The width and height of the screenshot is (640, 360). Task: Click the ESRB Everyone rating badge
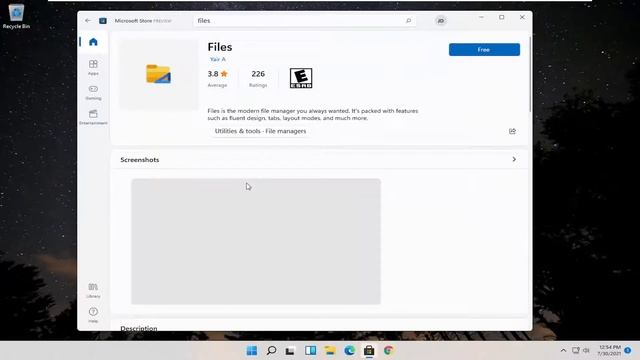coord(301,78)
